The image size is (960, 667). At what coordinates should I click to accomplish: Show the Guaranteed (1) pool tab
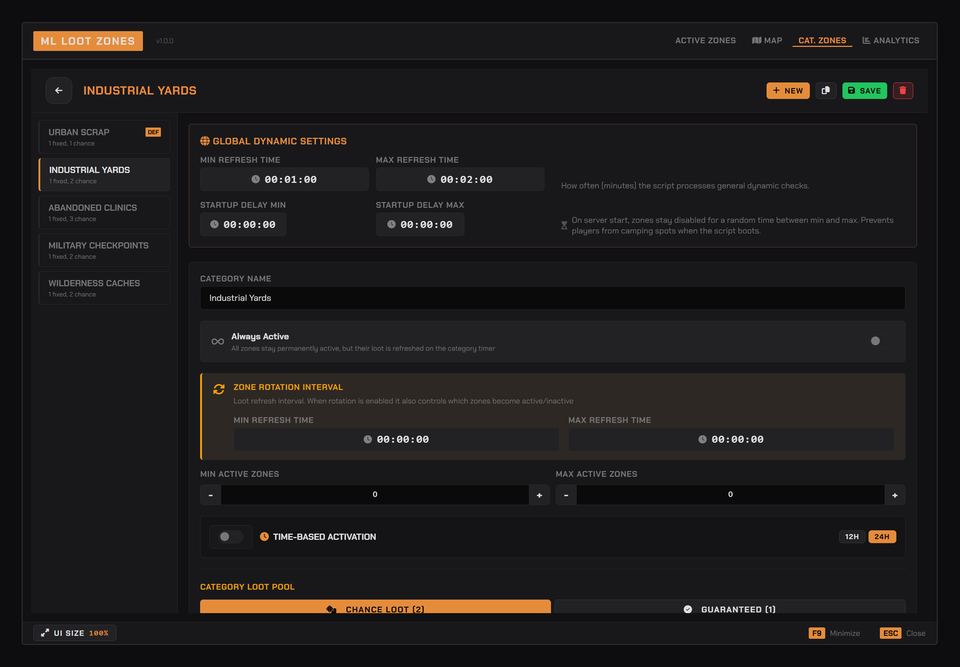click(x=729, y=608)
